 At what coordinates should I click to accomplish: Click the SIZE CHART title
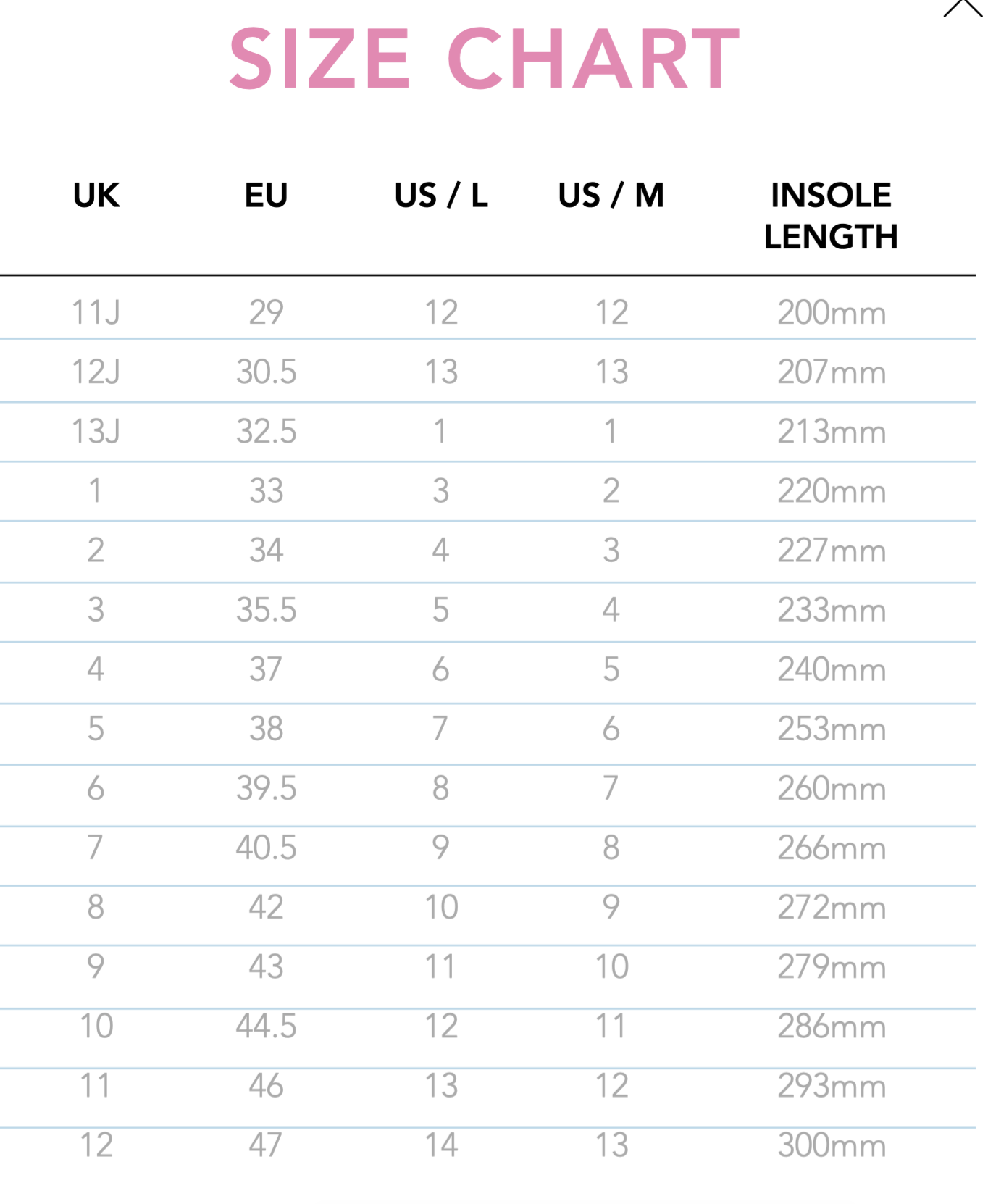pyautogui.click(x=484, y=59)
